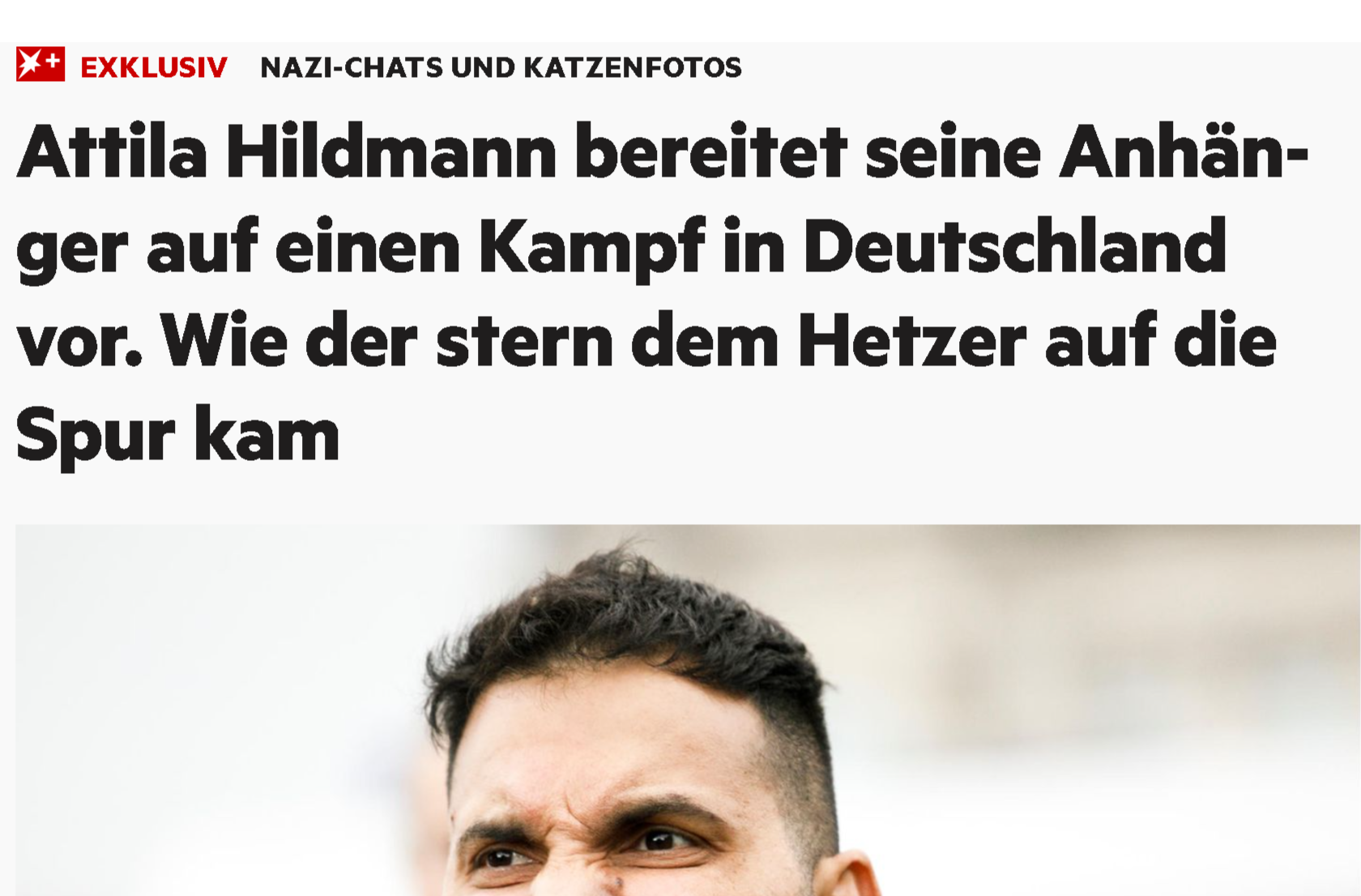Click the plus sign in stern badge
The width and height of the screenshot is (1361, 896).
tap(53, 60)
